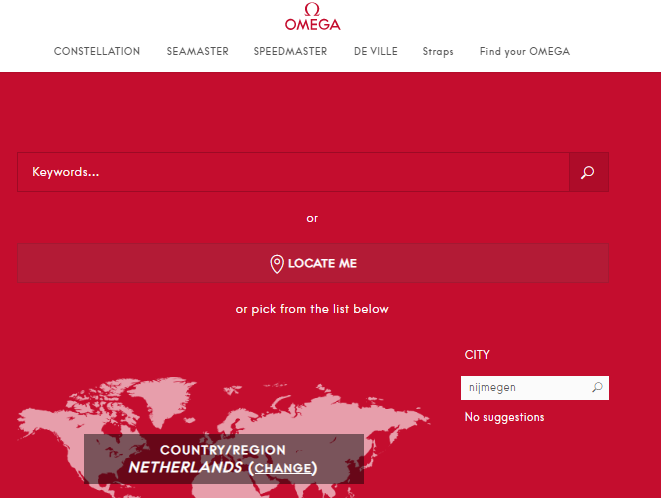Click the LOCATE ME button
The height and width of the screenshot is (498, 661).
point(313,263)
